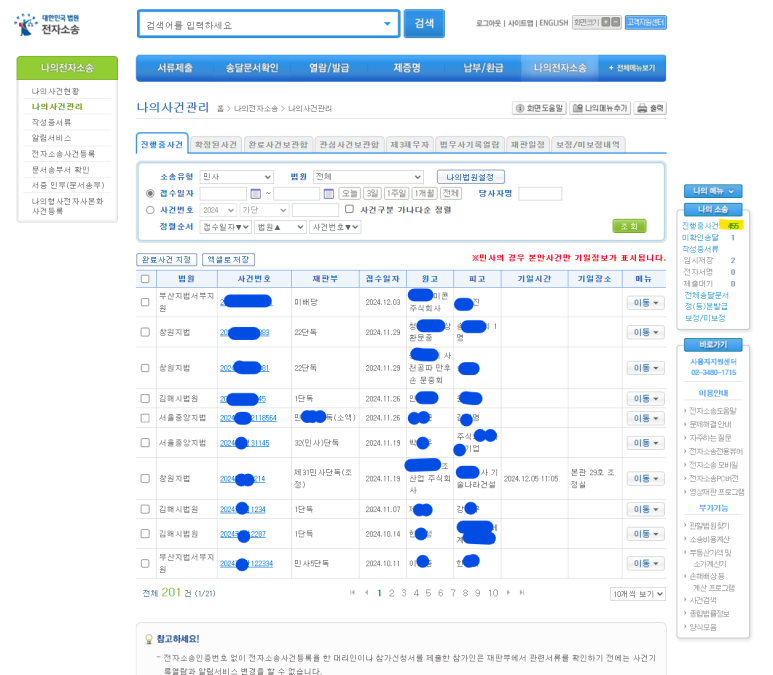Open the 10개씩 보기 page size dropdown

637,594
